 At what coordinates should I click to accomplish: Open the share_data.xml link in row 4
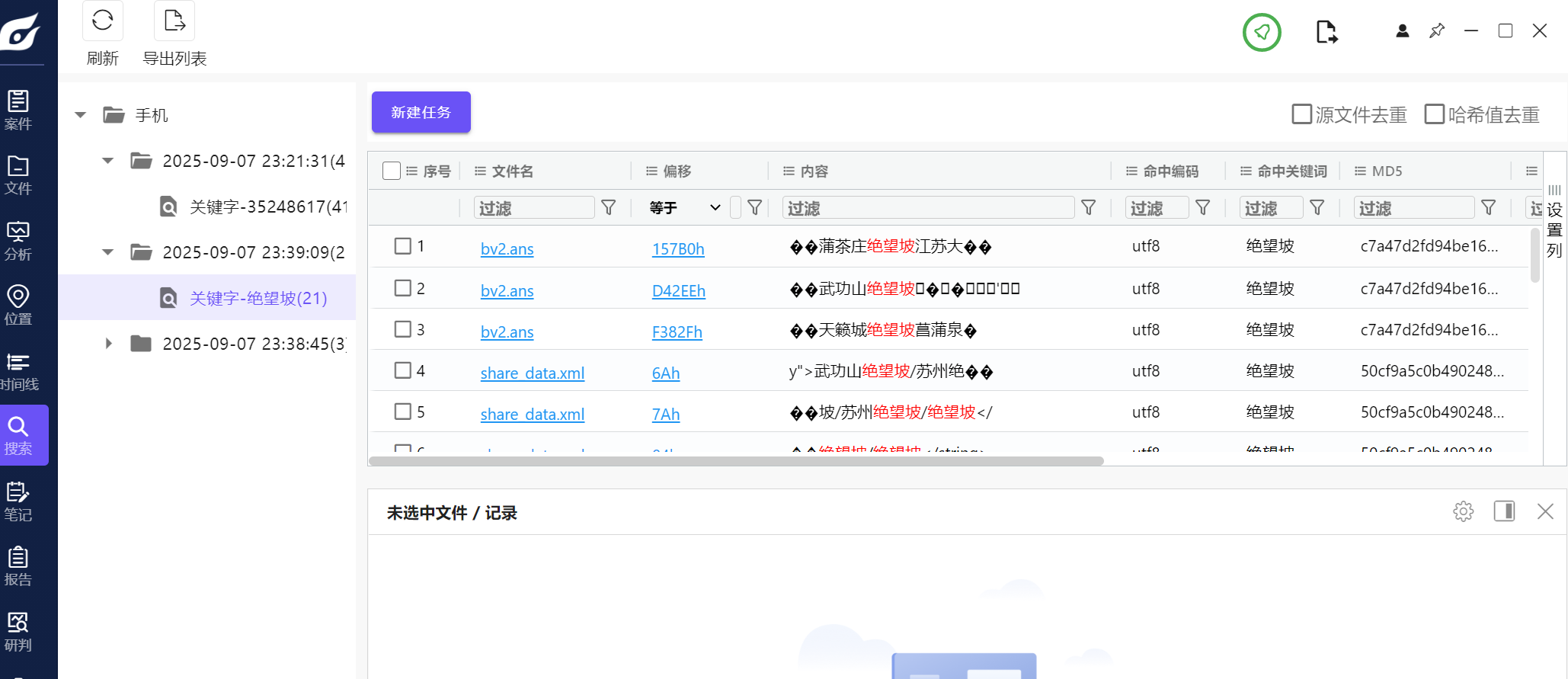[x=532, y=373]
